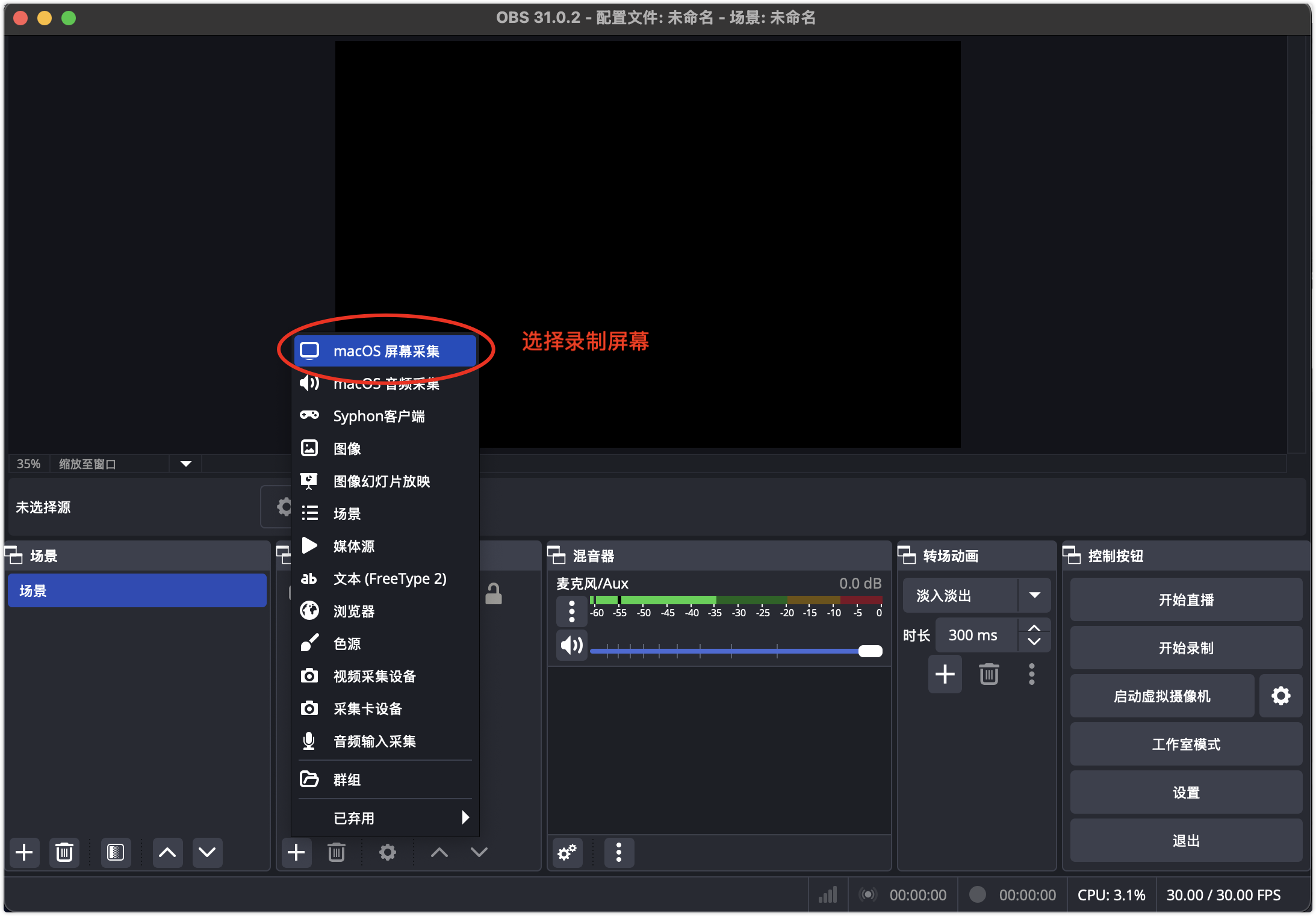
Task: Select 媒体源 source type
Action: tap(385, 546)
